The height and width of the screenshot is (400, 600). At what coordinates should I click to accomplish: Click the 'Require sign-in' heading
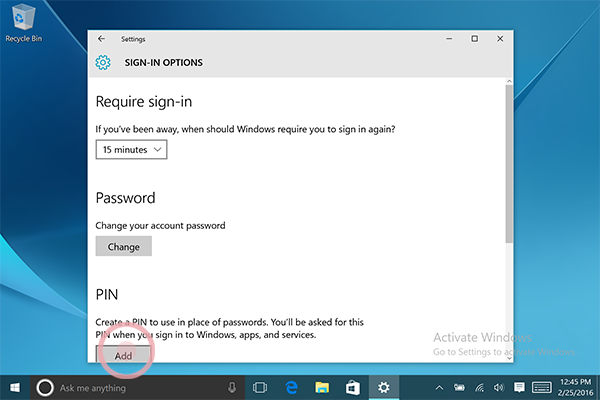[144, 102]
